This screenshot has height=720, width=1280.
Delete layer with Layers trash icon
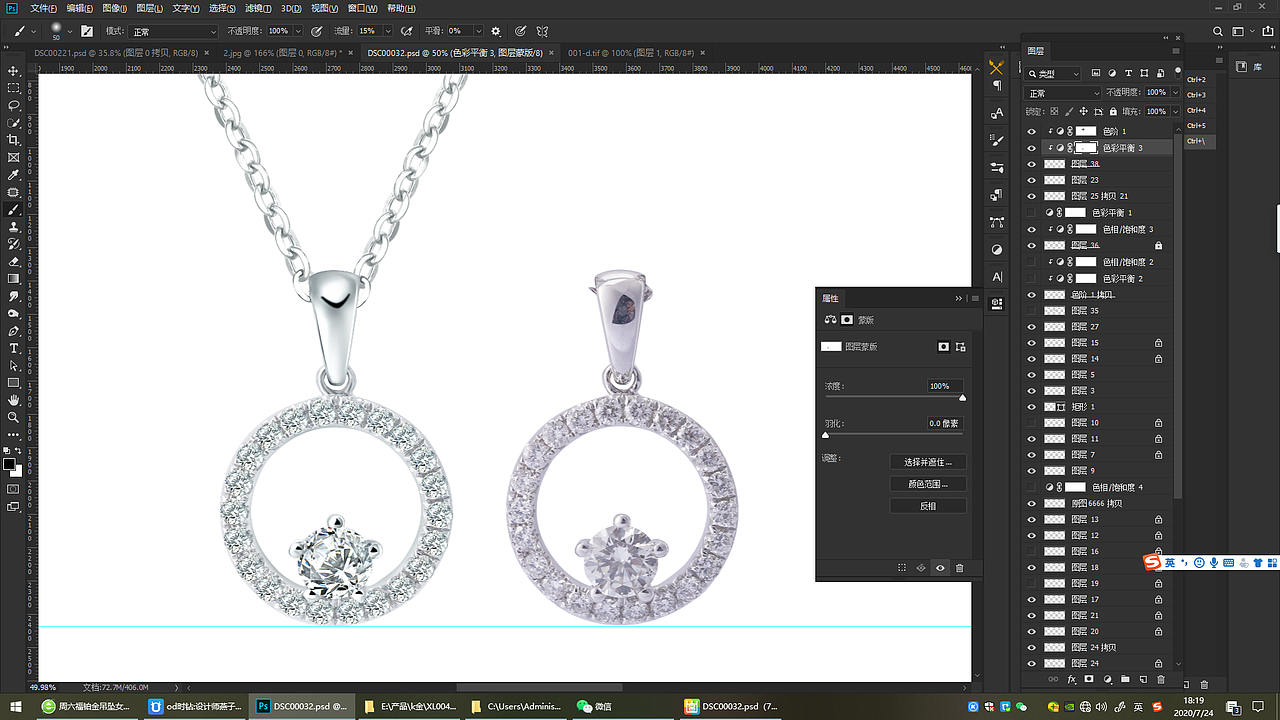[1161, 679]
